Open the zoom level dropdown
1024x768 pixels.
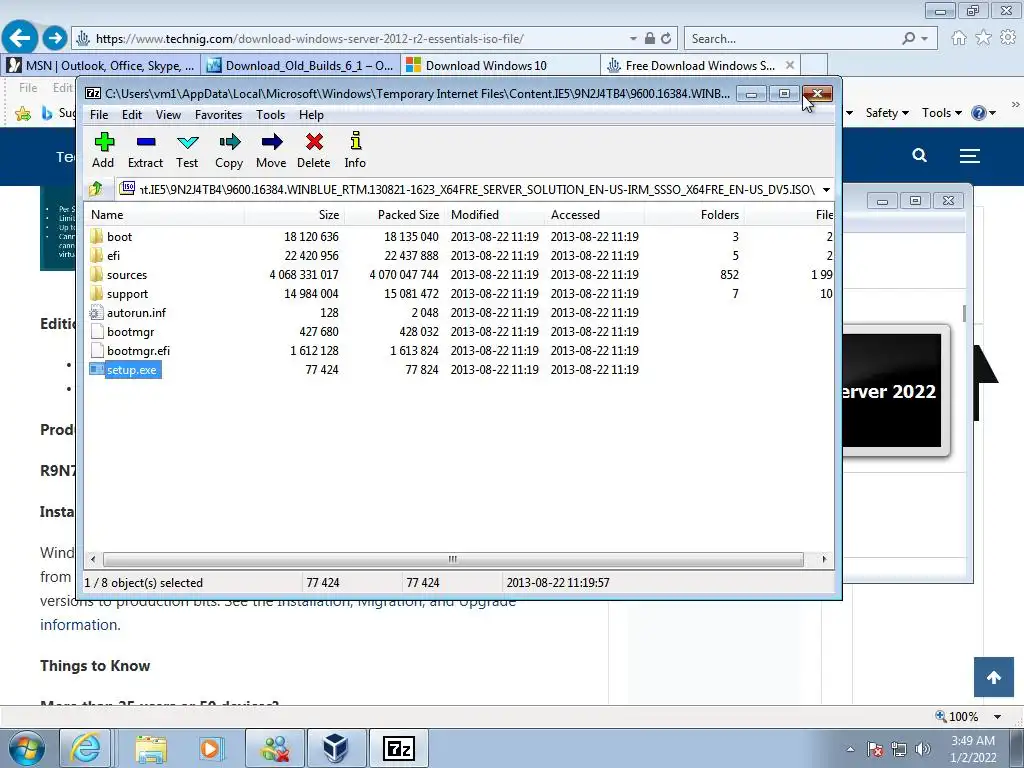tap(997, 716)
